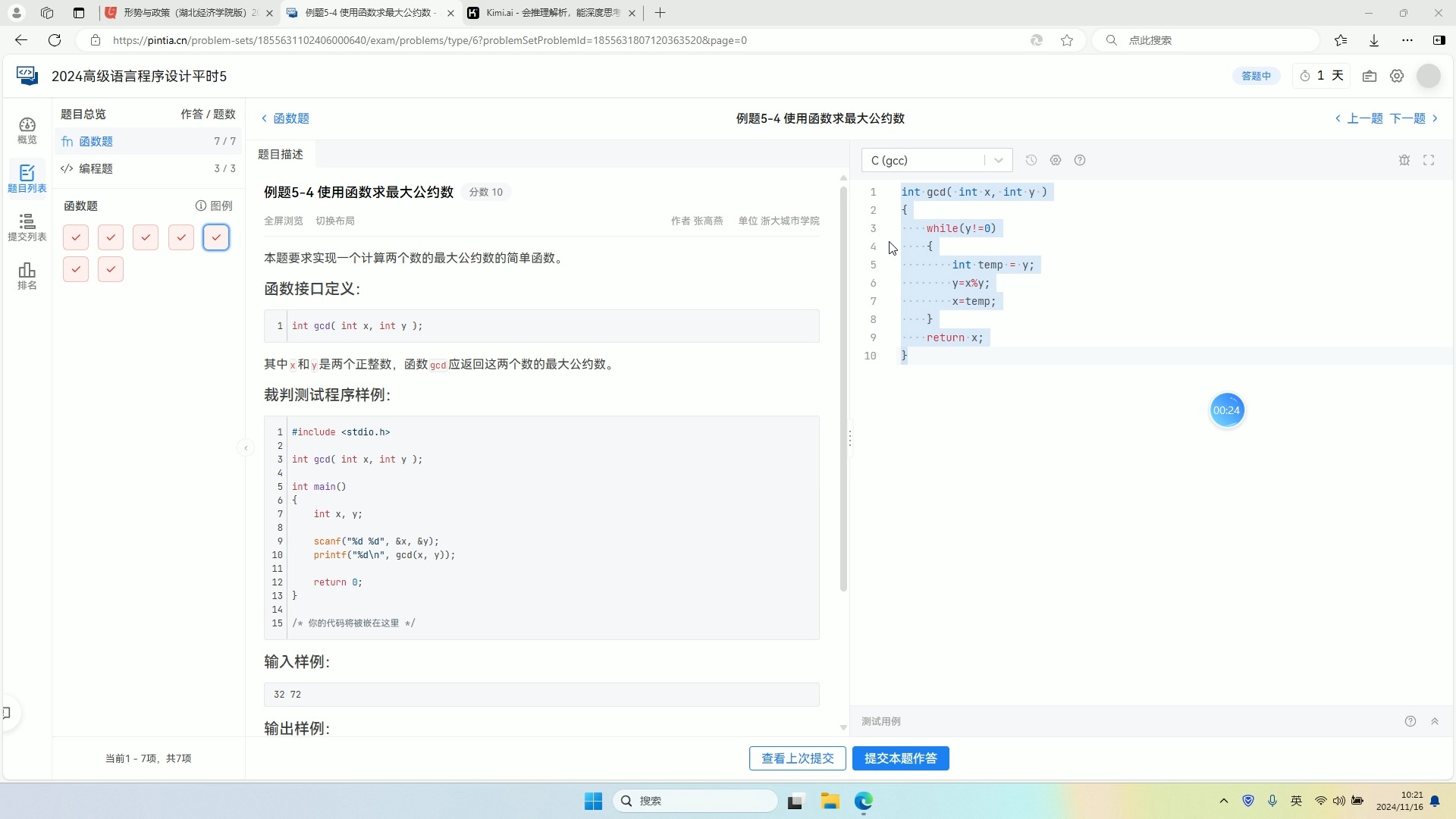Image resolution: width=1456 pixels, height=819 pixels.
Task: Click the browser address bar URL
Action: pyautogui.click(x=430, y=40)
